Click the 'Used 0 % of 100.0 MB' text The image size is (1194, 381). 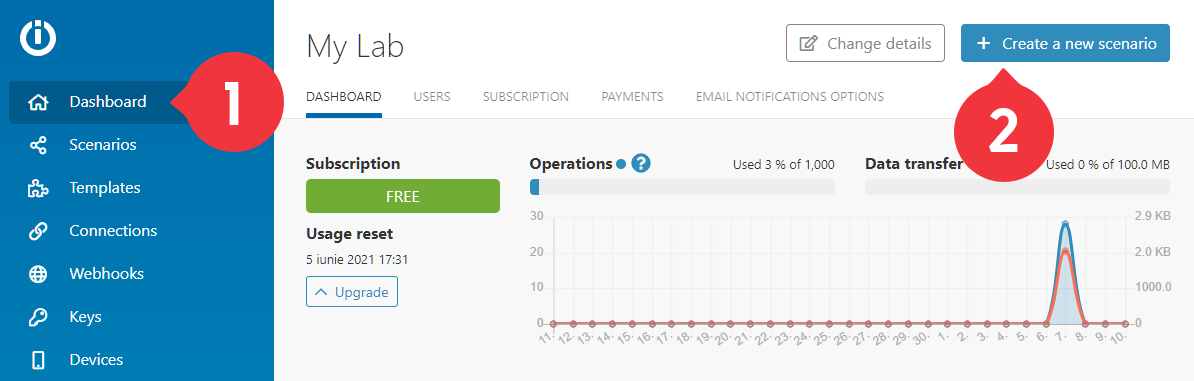click(x=1109, y=165)
